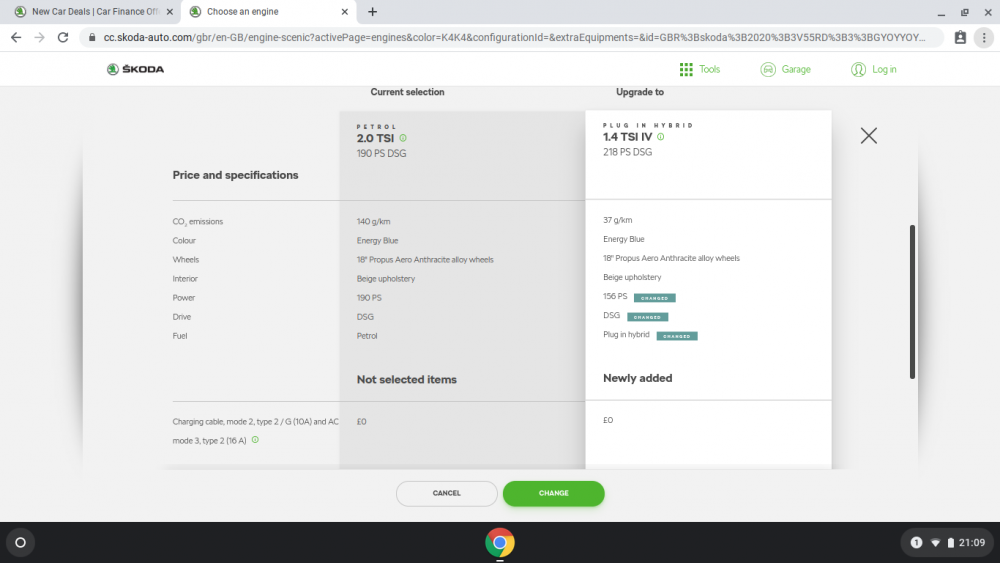Open the notification count indicator

[x=916, y=543]
